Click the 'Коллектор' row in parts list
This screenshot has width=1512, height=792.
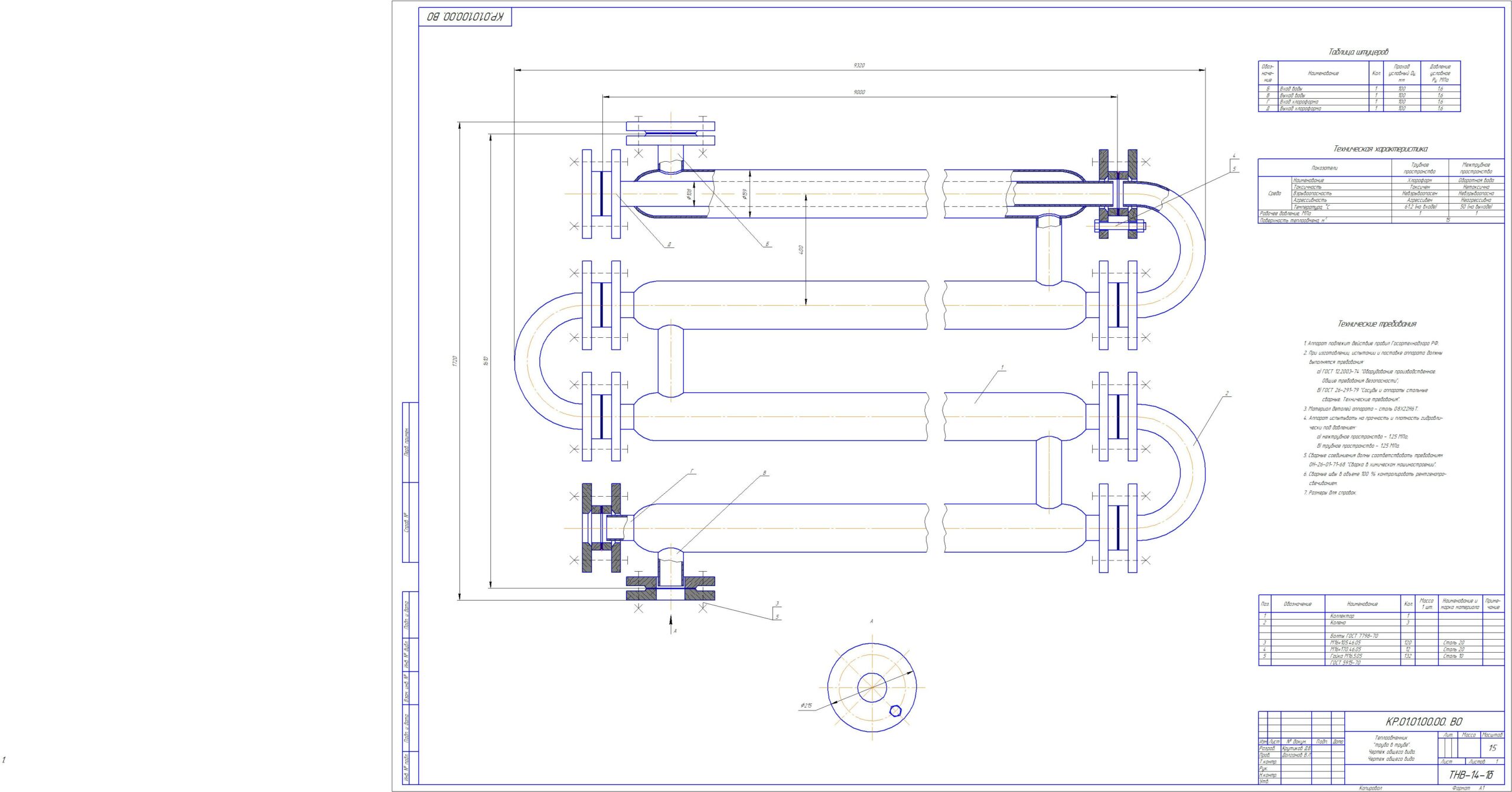click(1381, 616)
